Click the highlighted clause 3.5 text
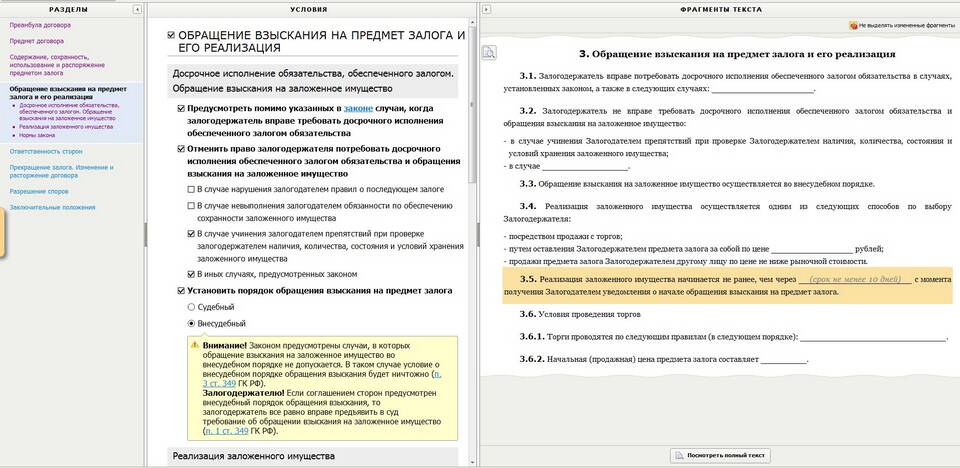 click(727, 285)
